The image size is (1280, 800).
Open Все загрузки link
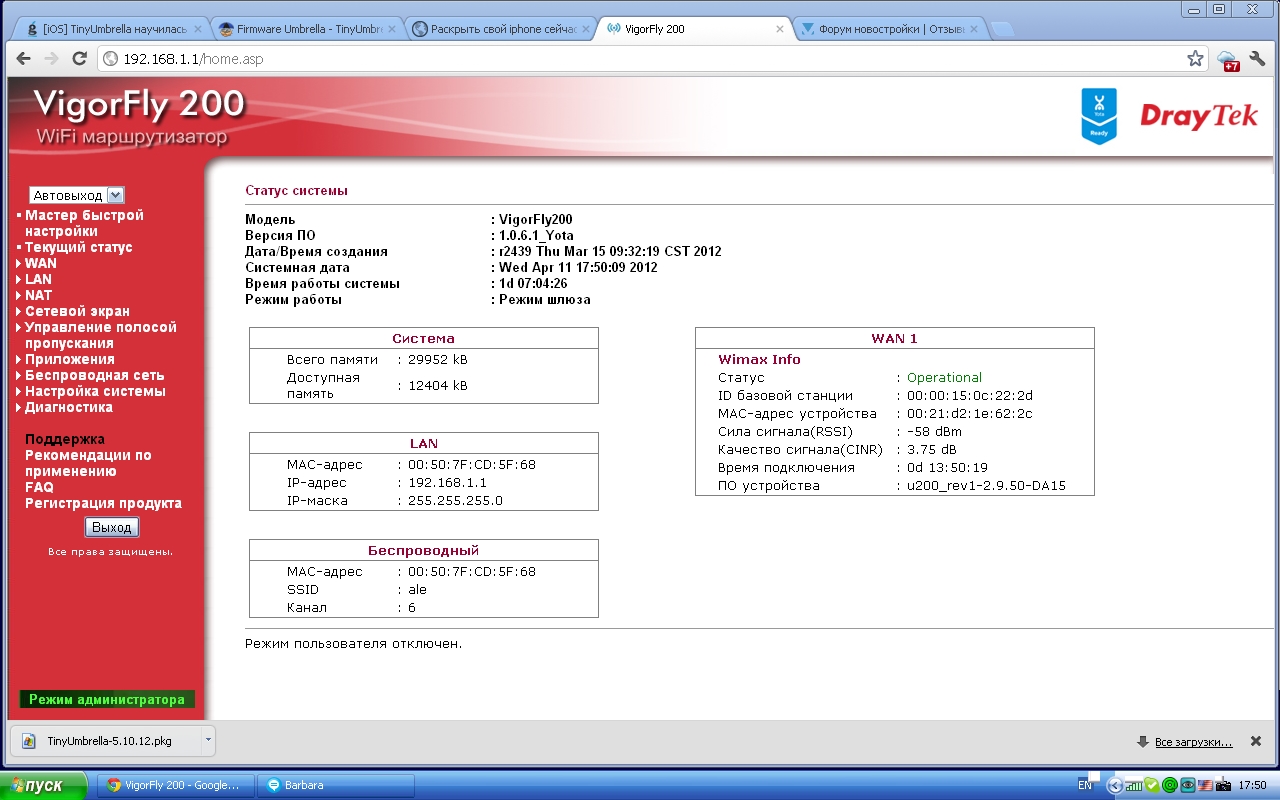click(1193, 742)
